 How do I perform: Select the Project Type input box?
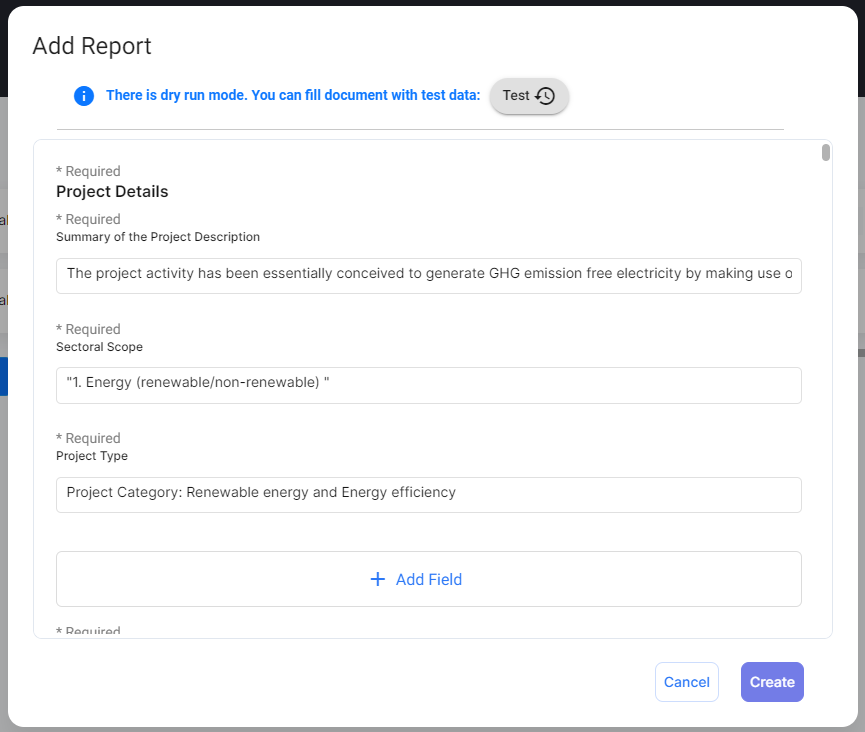[x=428, y=494]
